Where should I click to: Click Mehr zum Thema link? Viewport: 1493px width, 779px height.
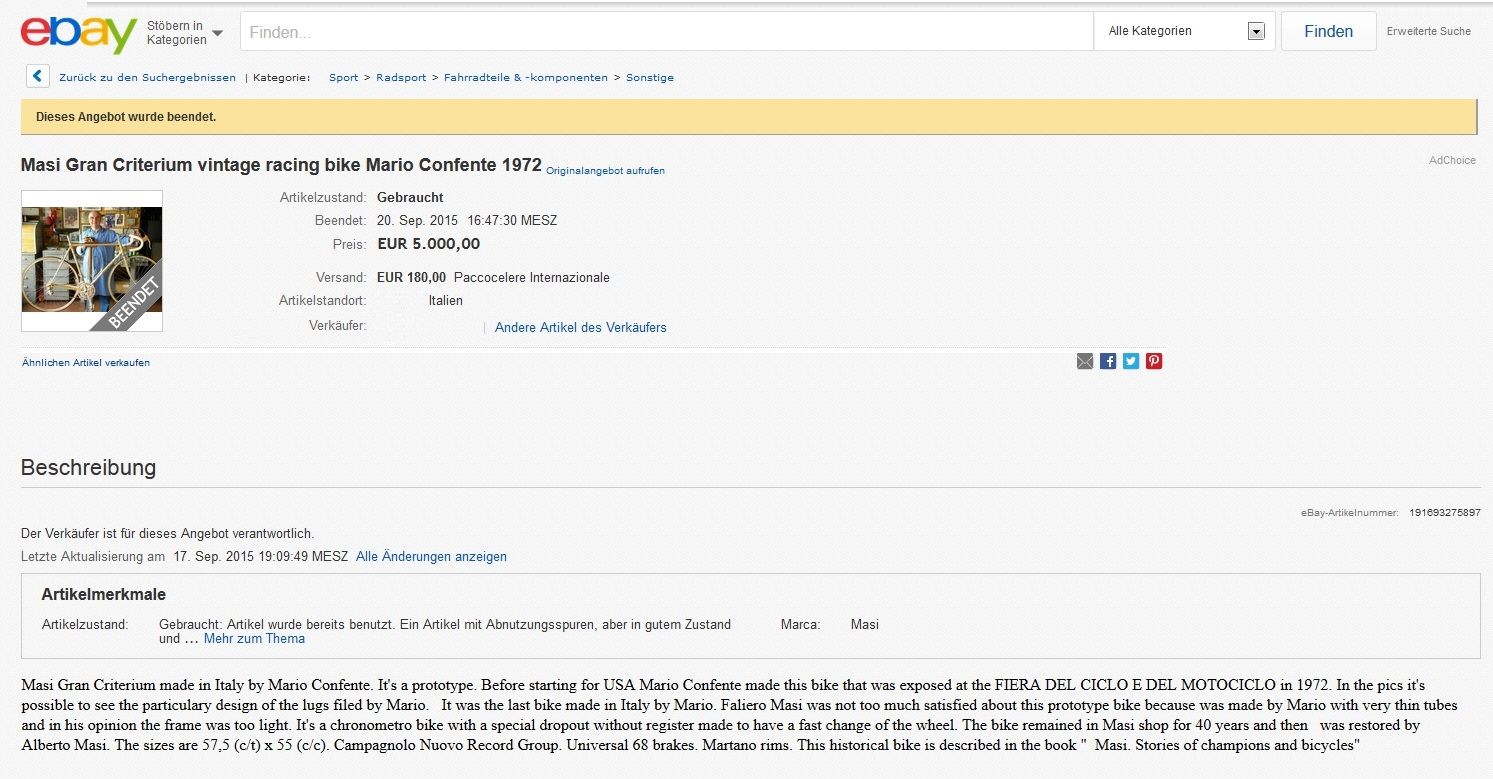point(254,638)
